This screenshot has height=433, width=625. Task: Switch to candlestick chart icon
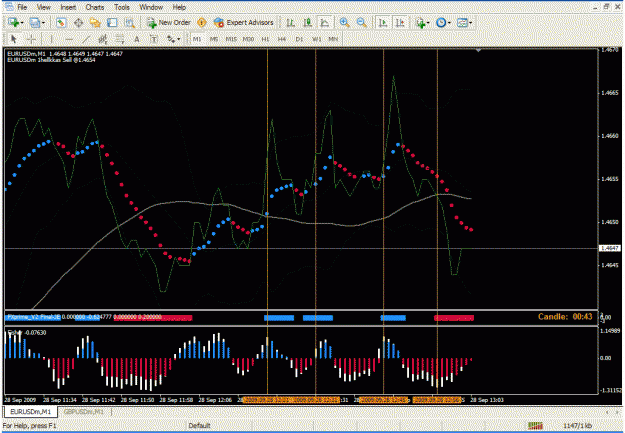(308, 23)
